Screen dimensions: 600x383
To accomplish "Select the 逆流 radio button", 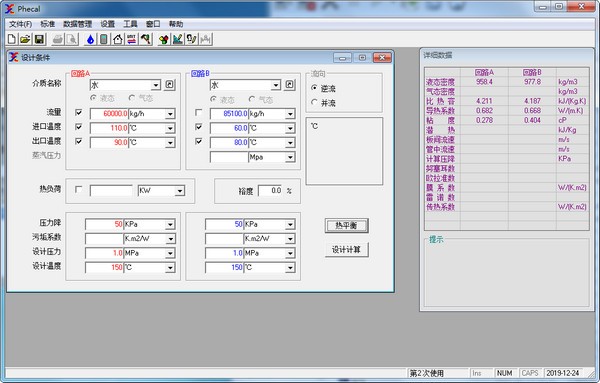I will click(315, 88).
